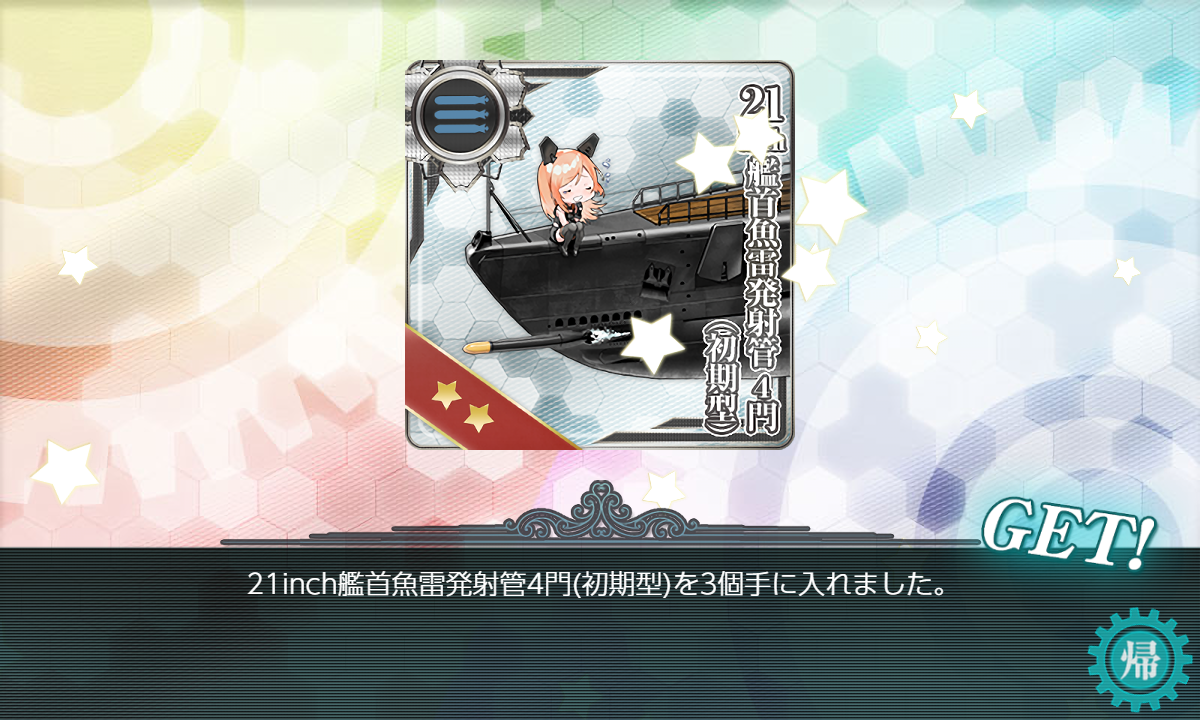Viewport: 1200px width, 720px height.
Task: Select the 21inch torpedo tube equipment card
Action: coord(599,254)
